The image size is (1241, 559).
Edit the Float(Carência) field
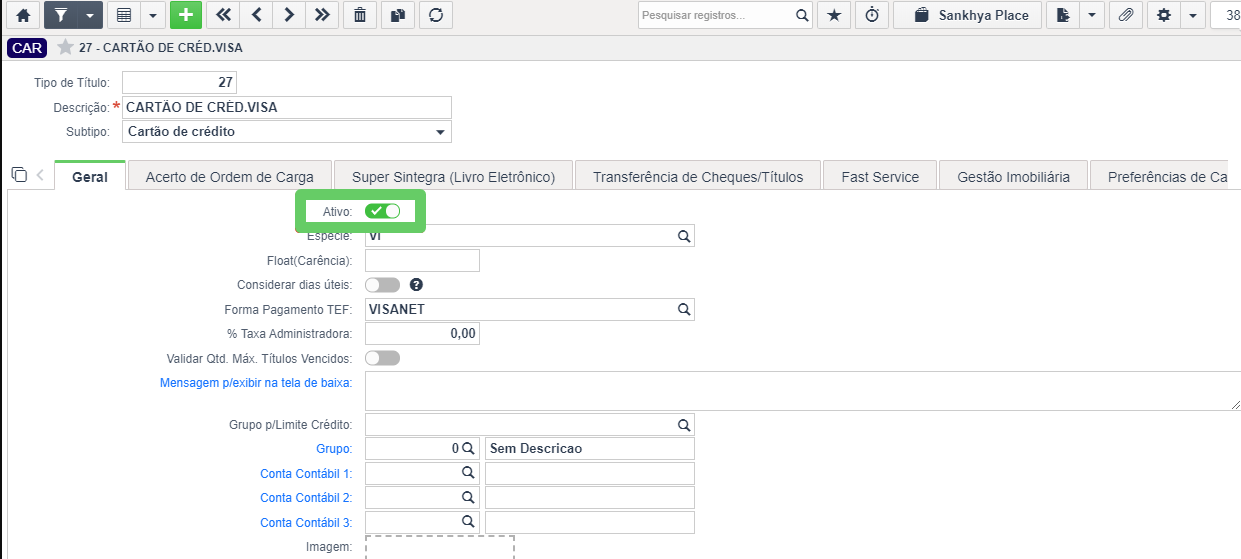(x=422, y=260)
